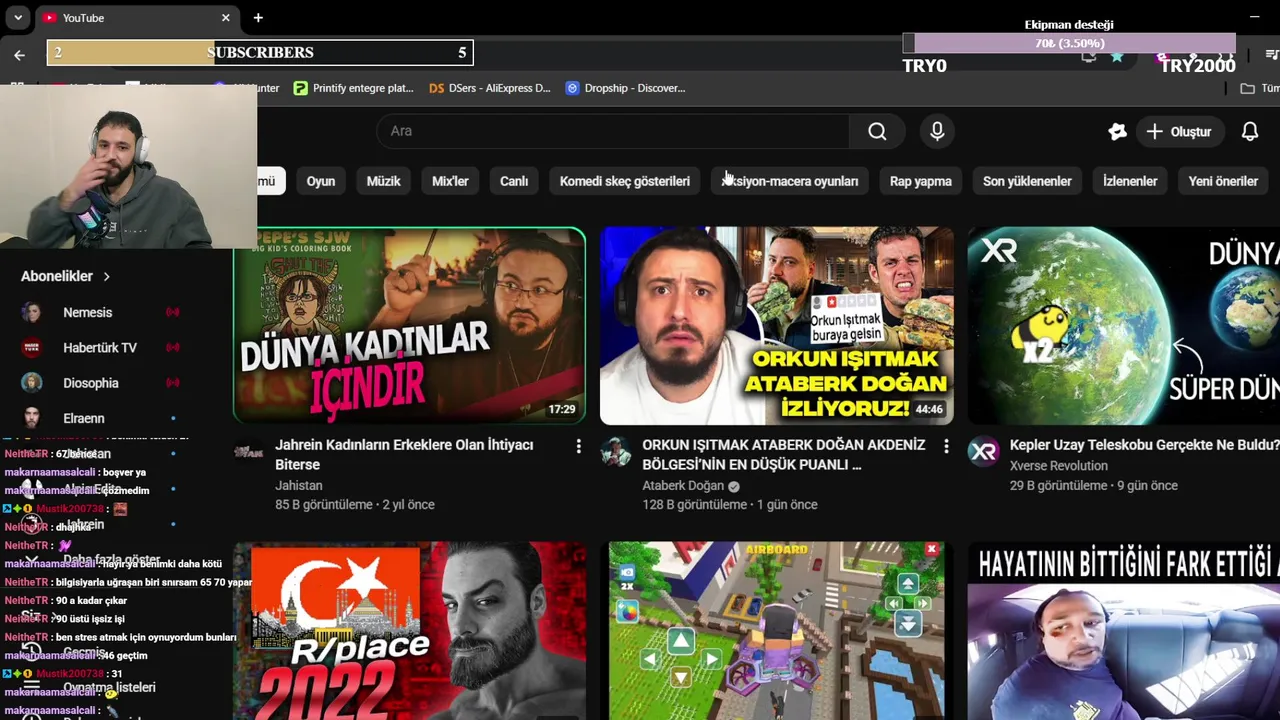Image resolution: width=1280 pixels, height=720 pixels.
Task: Open Jahistan channel avatar under video
Action: (x=249, y=452)
